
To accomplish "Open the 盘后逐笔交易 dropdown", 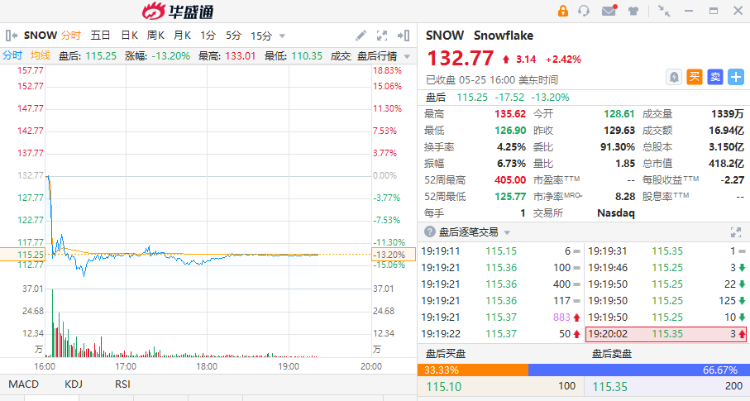I will [x=474, y=233].
